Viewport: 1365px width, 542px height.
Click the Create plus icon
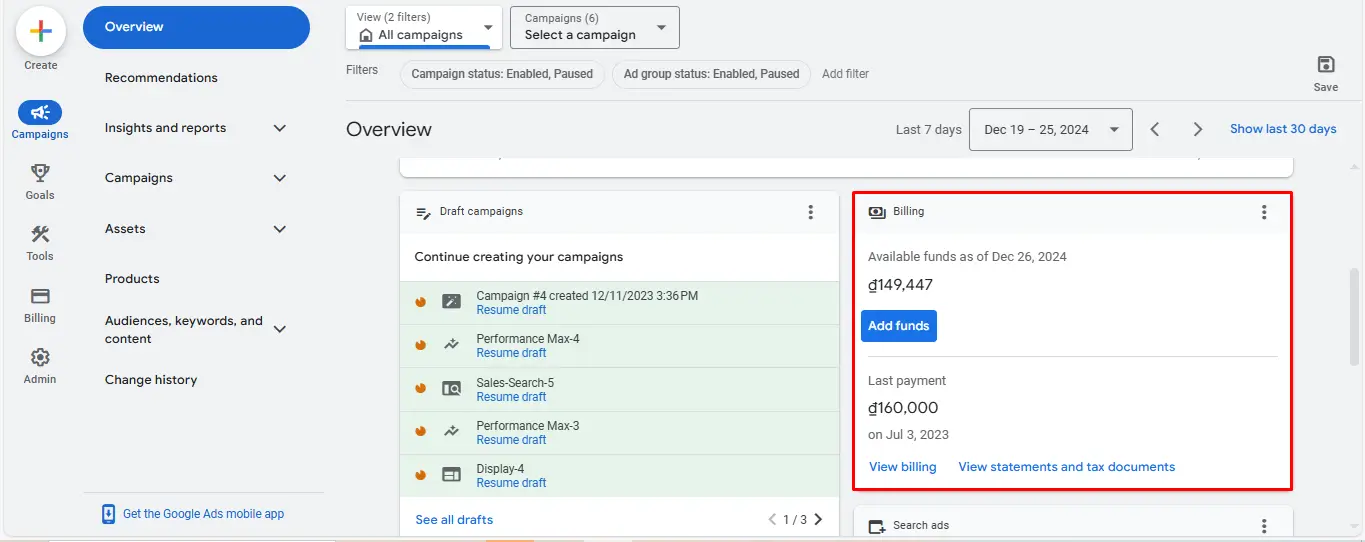(x=40, y=31)
